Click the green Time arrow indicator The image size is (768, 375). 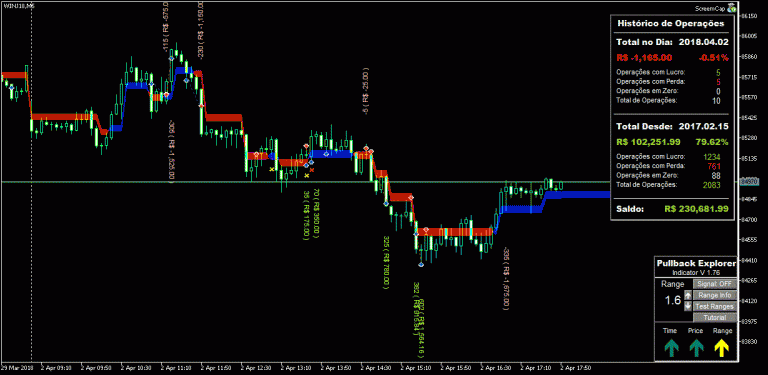[671, 347]
